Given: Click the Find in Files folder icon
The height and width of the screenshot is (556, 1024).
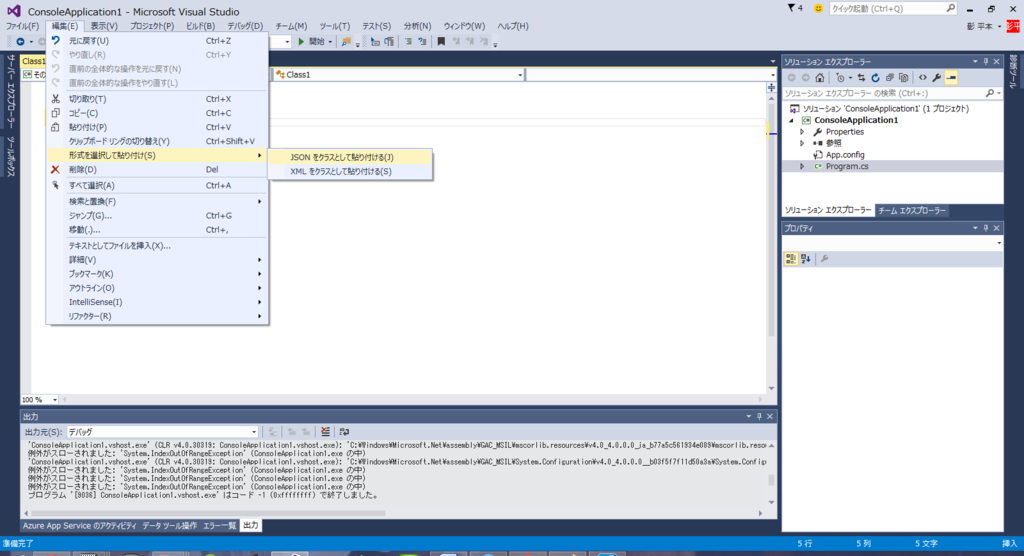Looking at the screenshot, I should point(346,41).
